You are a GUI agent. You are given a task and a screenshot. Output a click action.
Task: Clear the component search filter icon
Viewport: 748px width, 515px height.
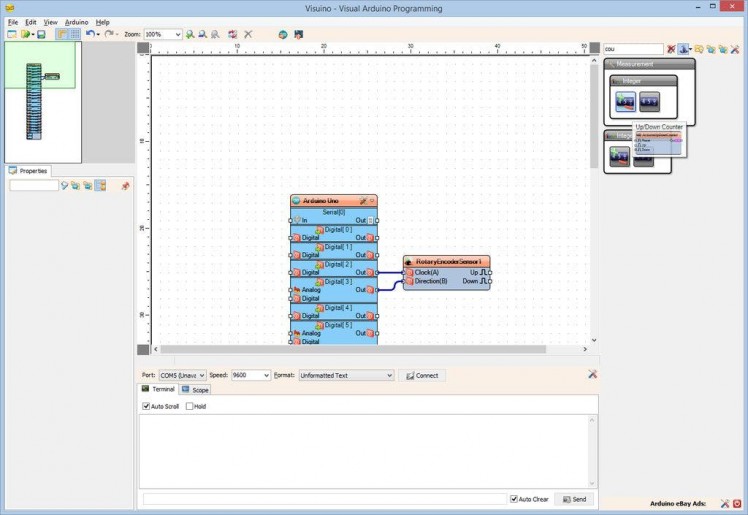tap(671, 49)
